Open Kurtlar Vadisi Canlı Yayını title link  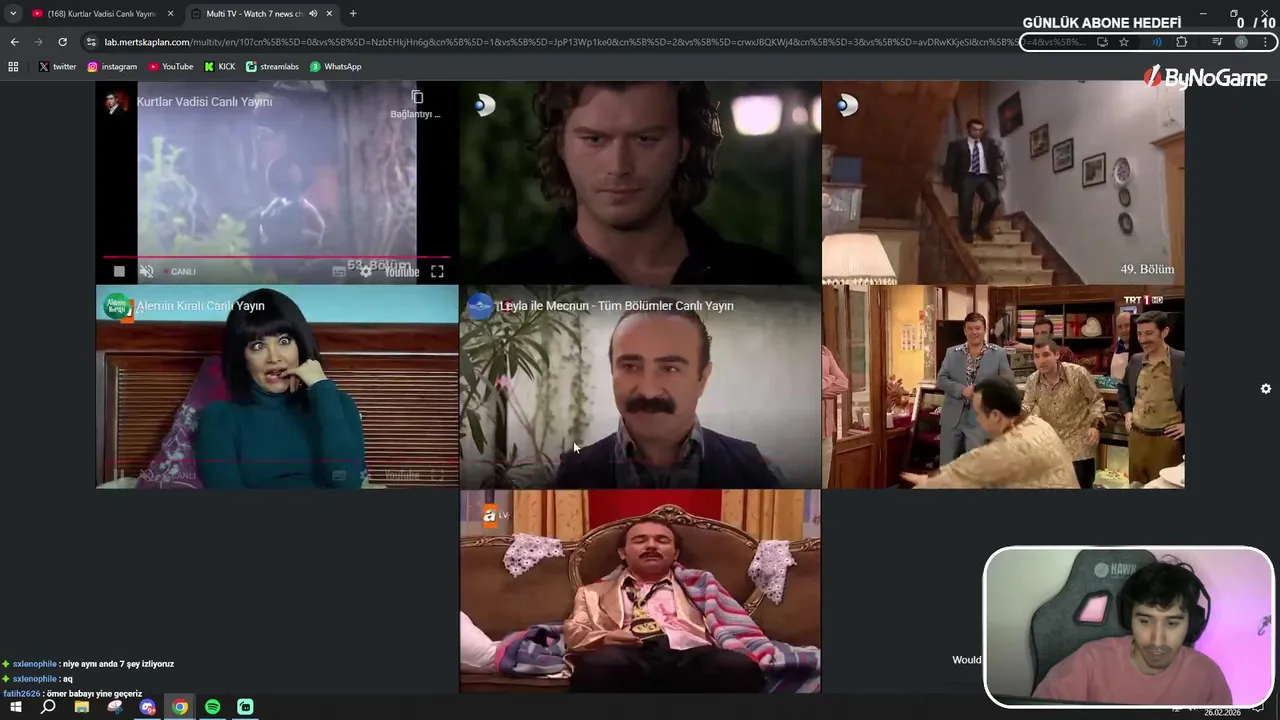[204, 101]
